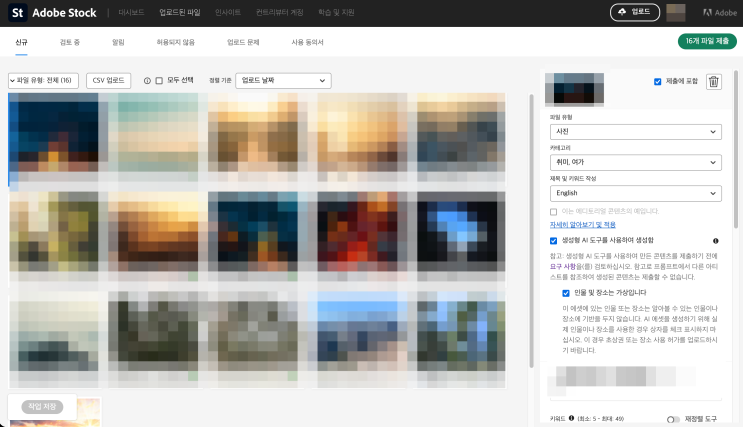Open the 취미, 여가 category dropdown
This screenshot has height=427, width=743.
[635, 163]
